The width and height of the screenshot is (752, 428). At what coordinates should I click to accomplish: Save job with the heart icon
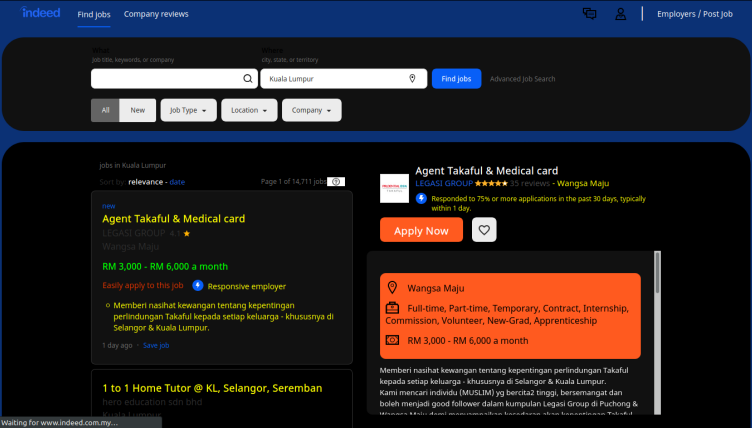point(484,230)
